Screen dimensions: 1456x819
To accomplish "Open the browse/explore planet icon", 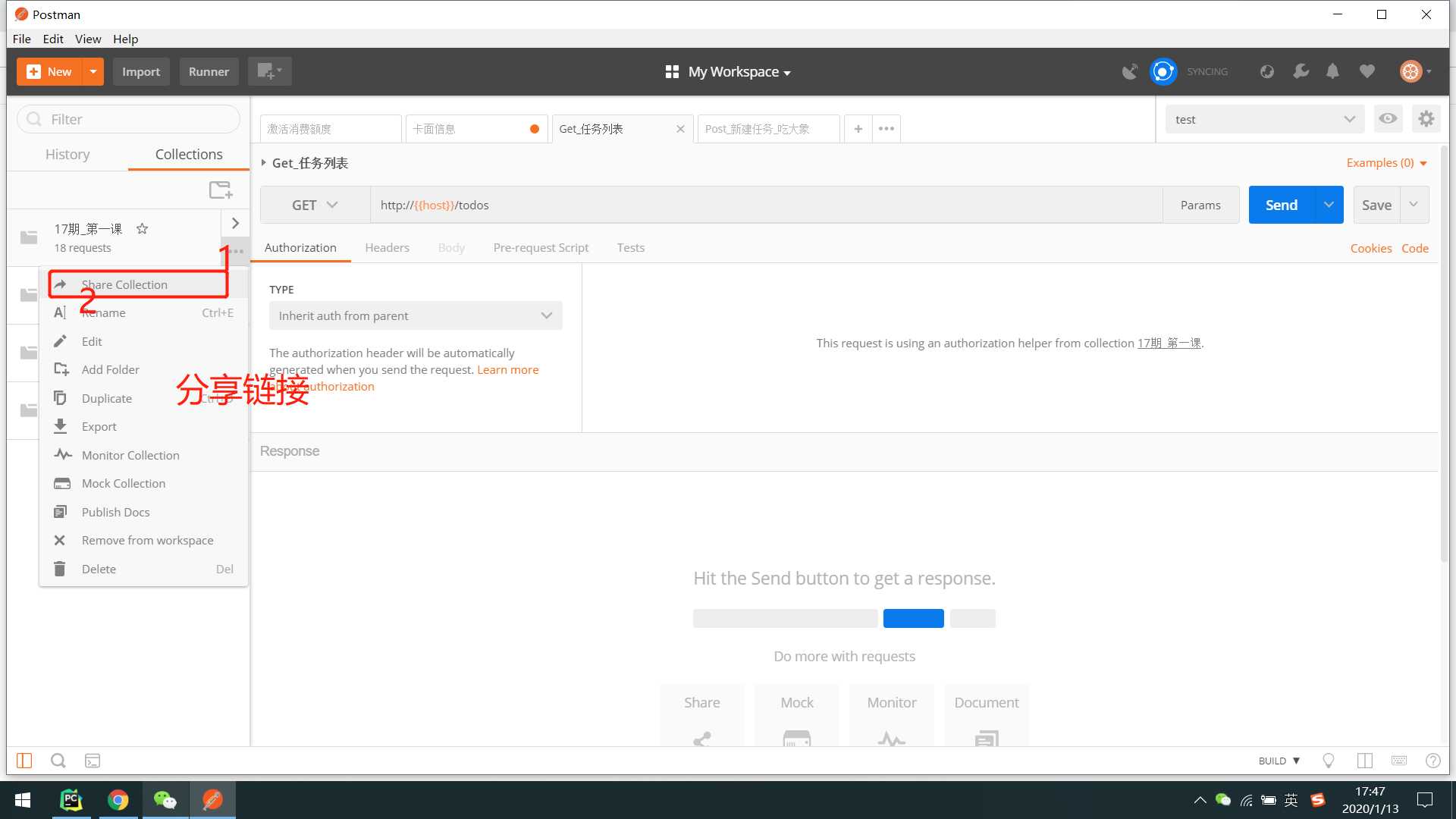I will (1266, 71).
